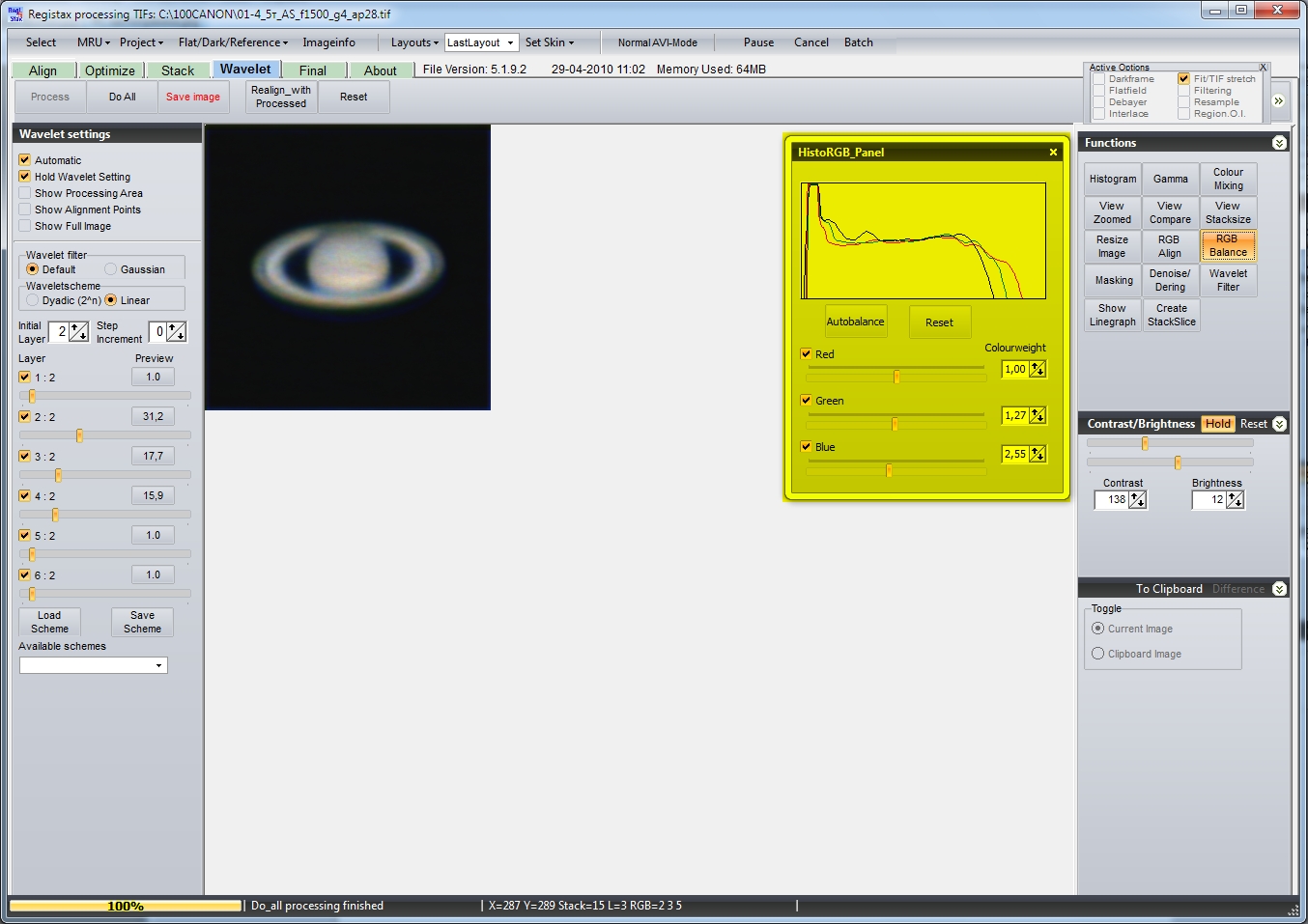Uncheck the Hold Wavelet Setting checkbox
Screen dimensions: 1308x924
pos(25,177)
